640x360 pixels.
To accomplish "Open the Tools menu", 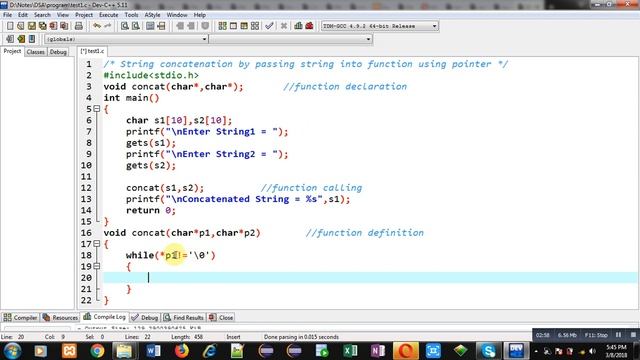I will pyautogui.click(x=131, y=15).
